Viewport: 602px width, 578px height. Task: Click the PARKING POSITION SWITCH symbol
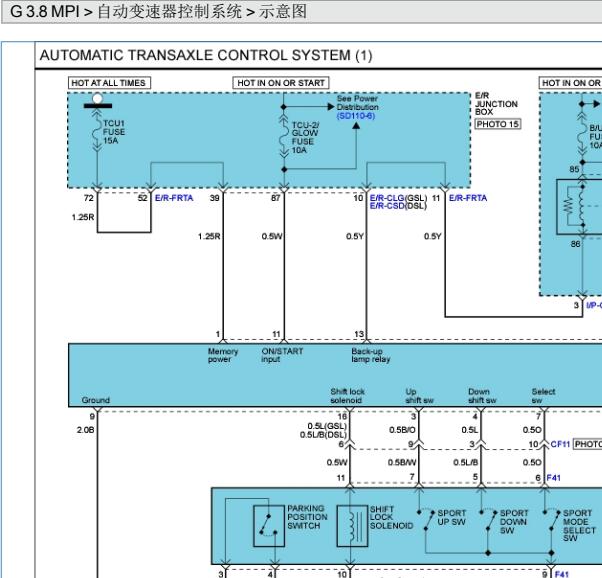tap(269, 526)
